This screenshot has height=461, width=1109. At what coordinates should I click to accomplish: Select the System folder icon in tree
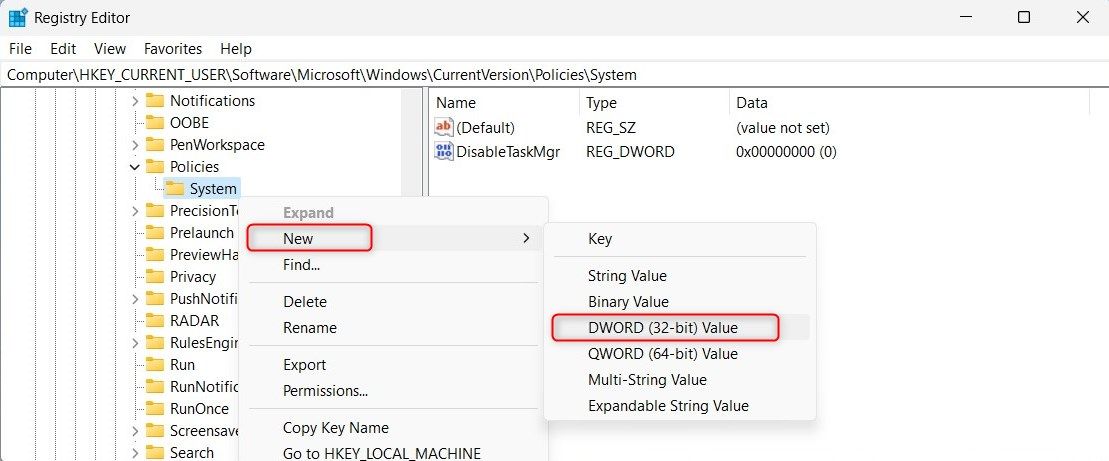(174, 189)
